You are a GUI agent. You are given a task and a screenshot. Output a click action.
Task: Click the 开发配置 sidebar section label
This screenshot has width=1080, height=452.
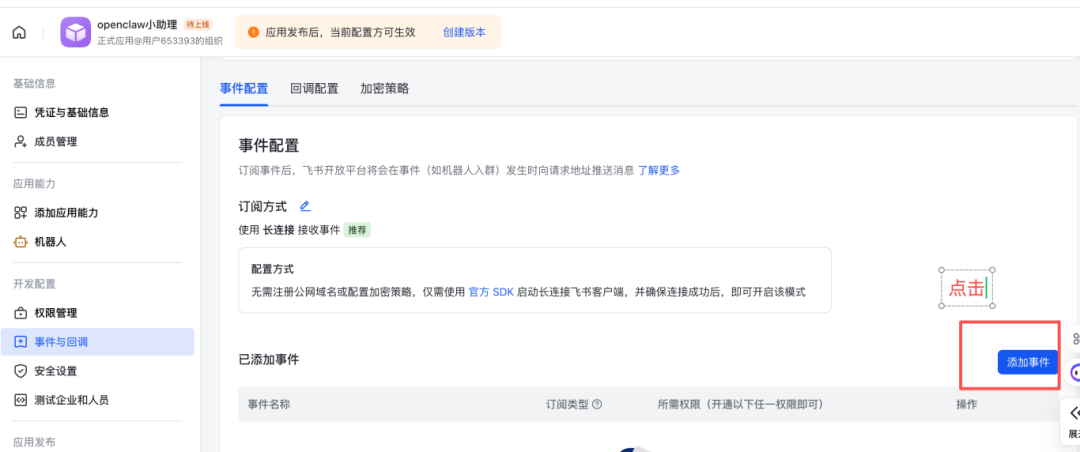pos(34,284)
